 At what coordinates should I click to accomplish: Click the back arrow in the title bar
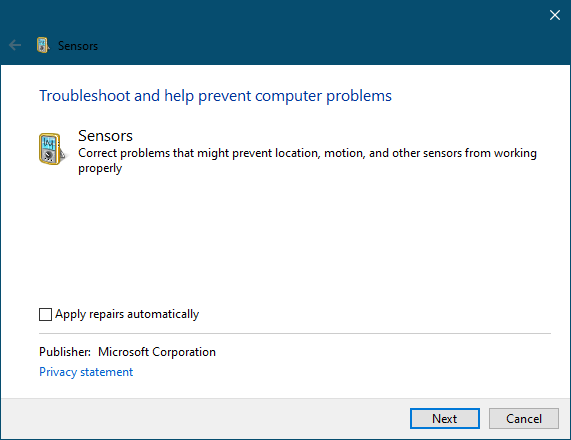15,46
